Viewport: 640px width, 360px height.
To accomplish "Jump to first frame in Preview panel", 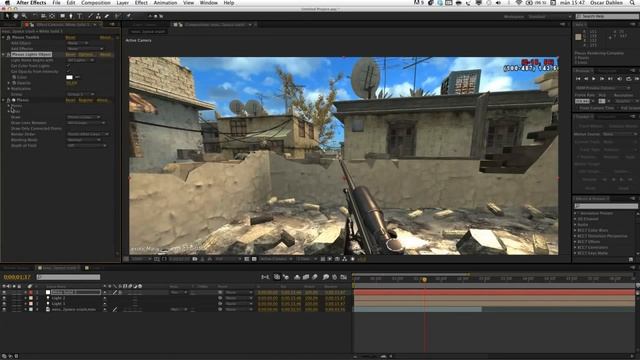I will tap(578, 79).
